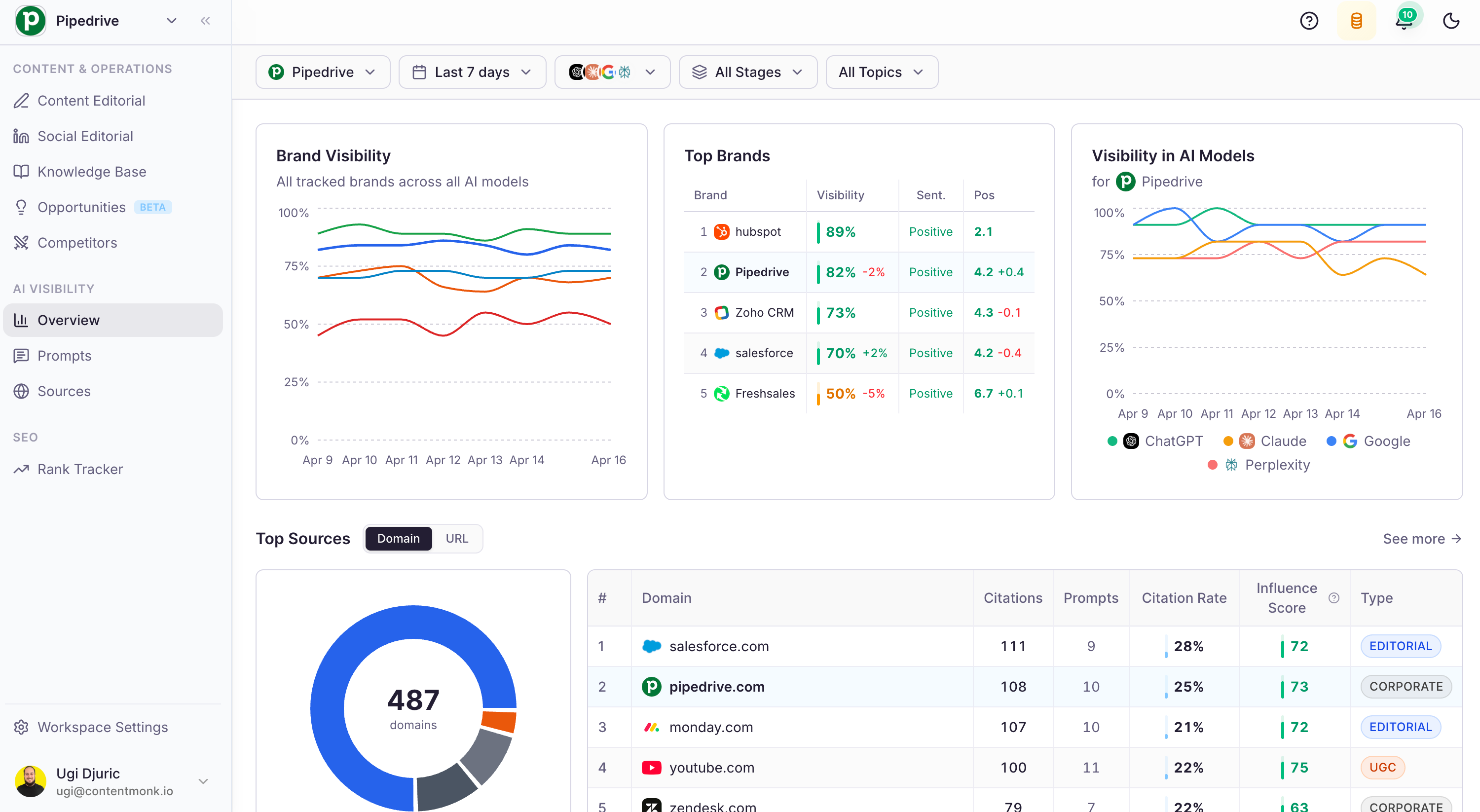Expand the Last 7 days dropdown
Viewport: 1480px width, 812px height.
tap(472, 73)
